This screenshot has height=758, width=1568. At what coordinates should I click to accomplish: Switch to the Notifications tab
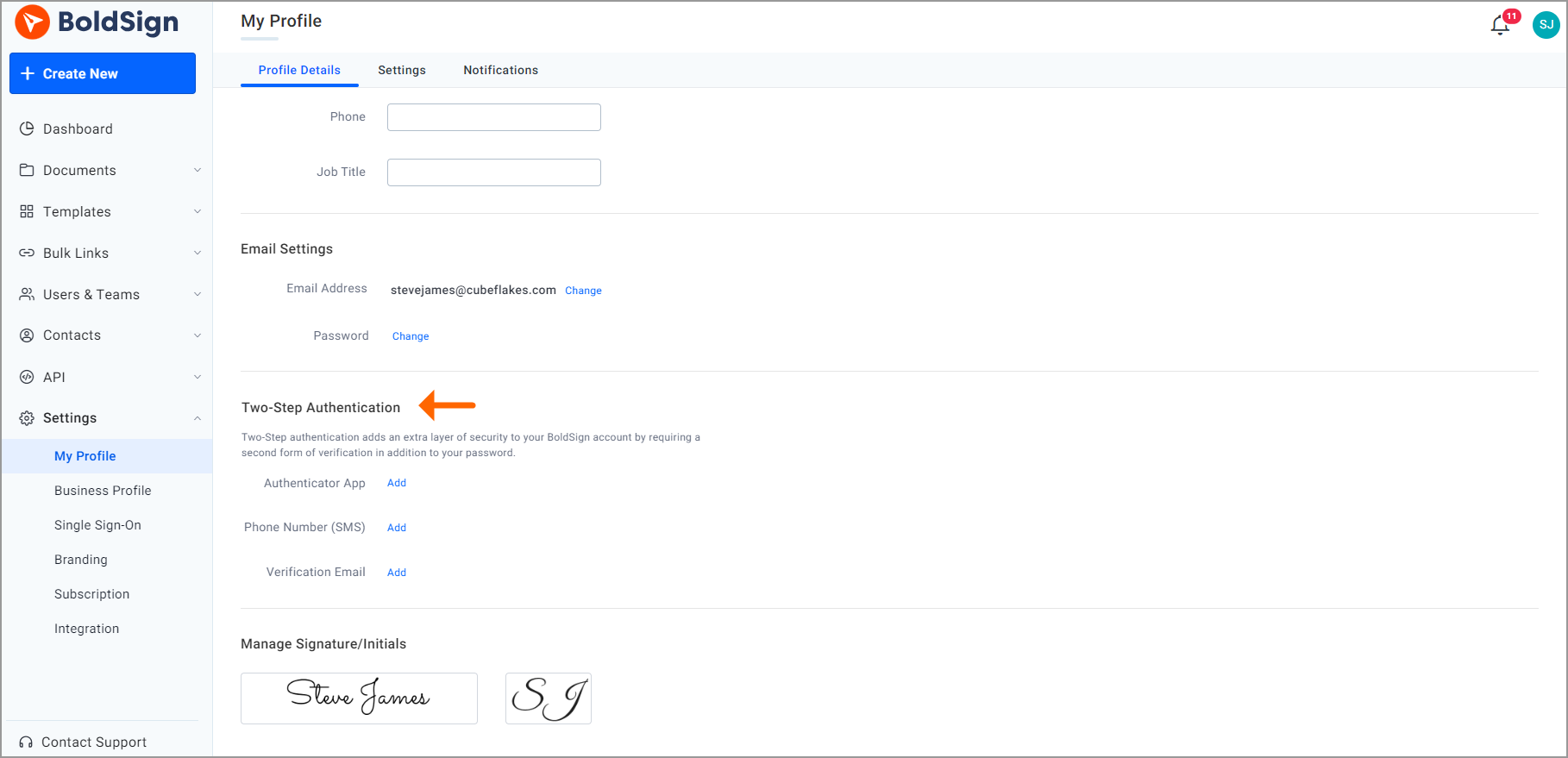pos(500,70)
